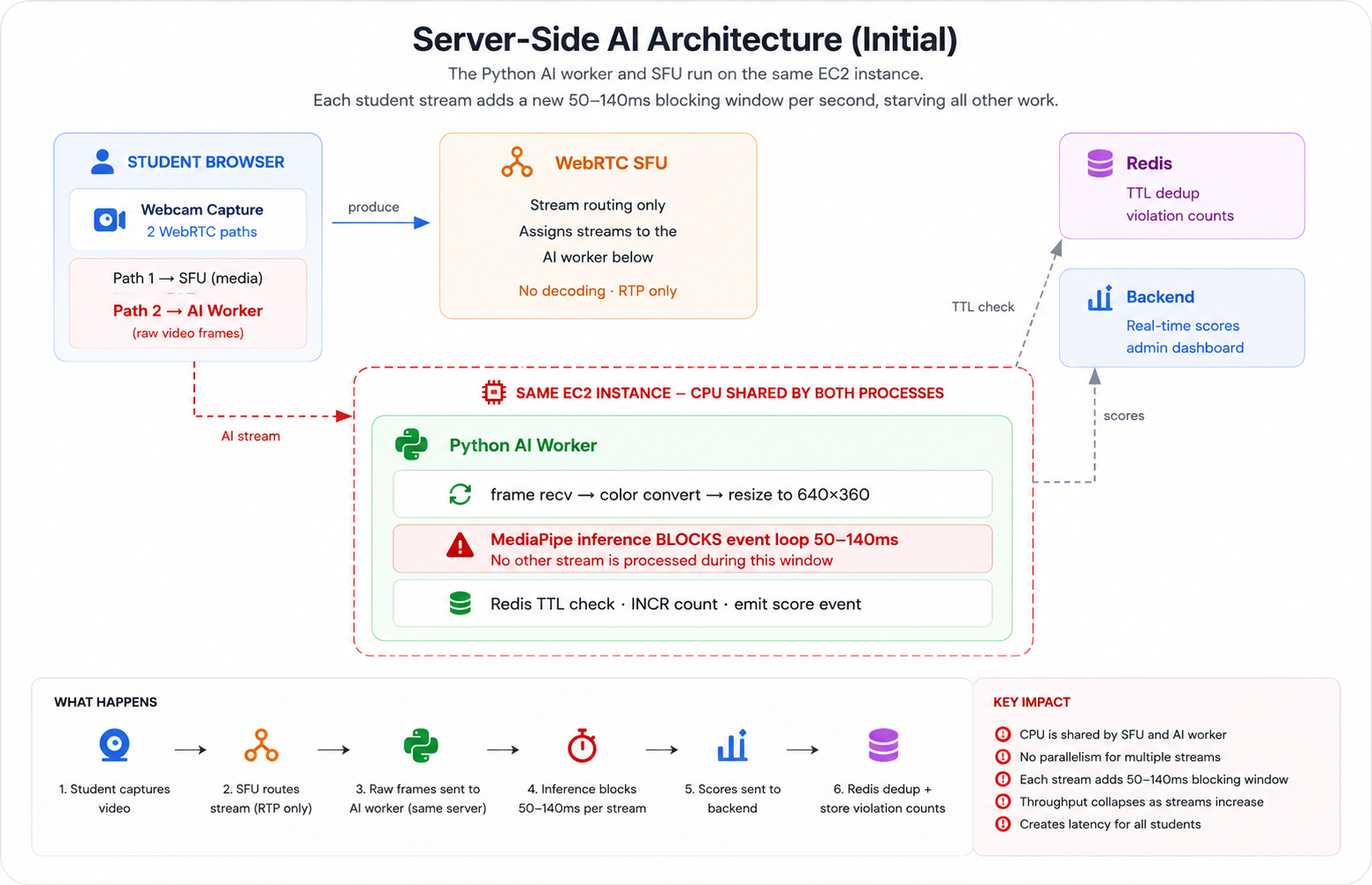1372x885 pixels.
Task: Click step 6 Redis dedup text
Action: pyautogui.click(x=882, y=799)
